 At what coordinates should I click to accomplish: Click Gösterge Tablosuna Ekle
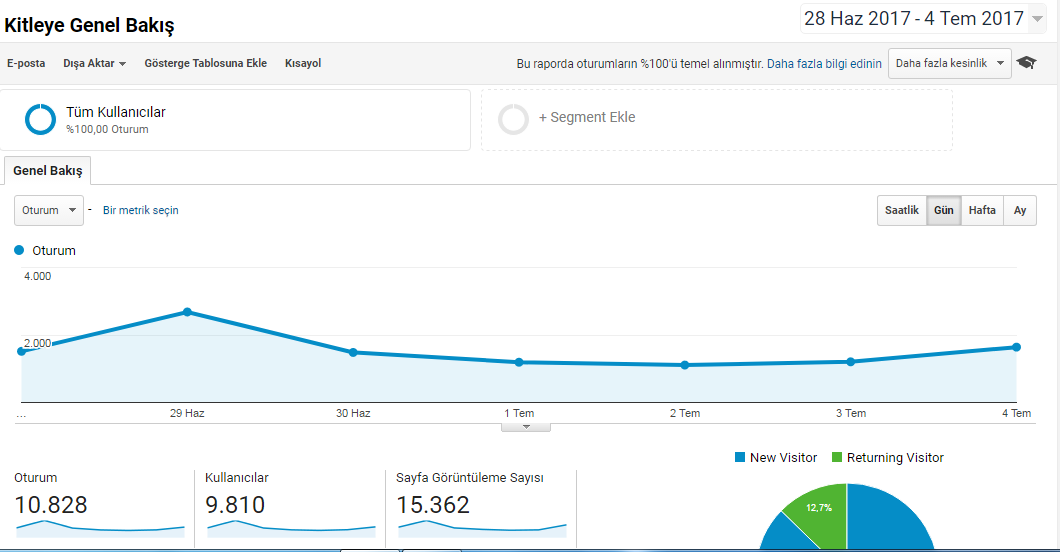click(x=206, y=63)
